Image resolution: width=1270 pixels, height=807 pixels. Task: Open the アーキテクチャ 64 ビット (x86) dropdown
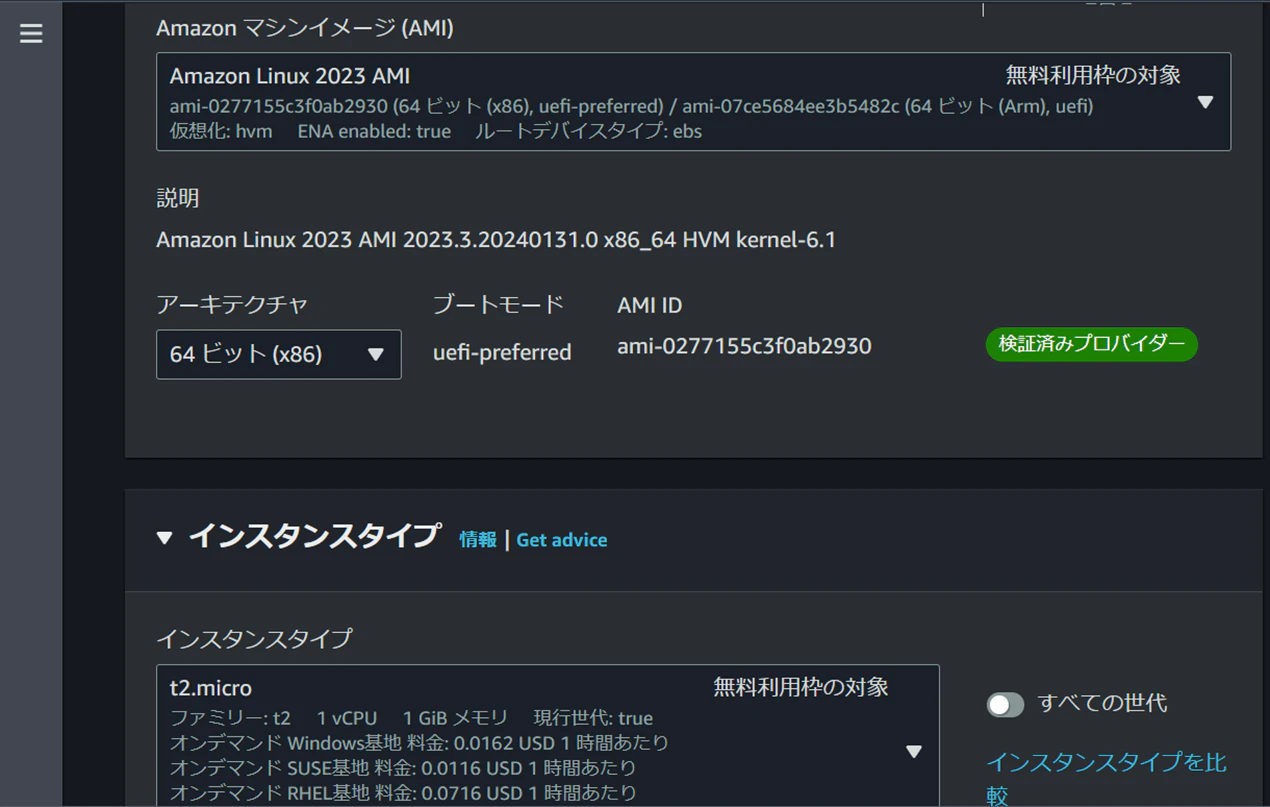(278, 354)
